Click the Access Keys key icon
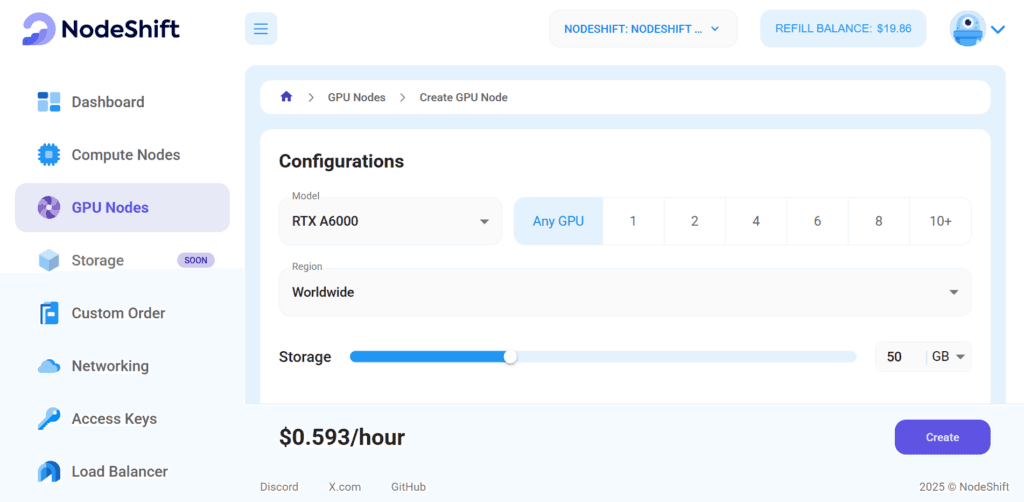The image size is (1024, 502). point(49,418)
